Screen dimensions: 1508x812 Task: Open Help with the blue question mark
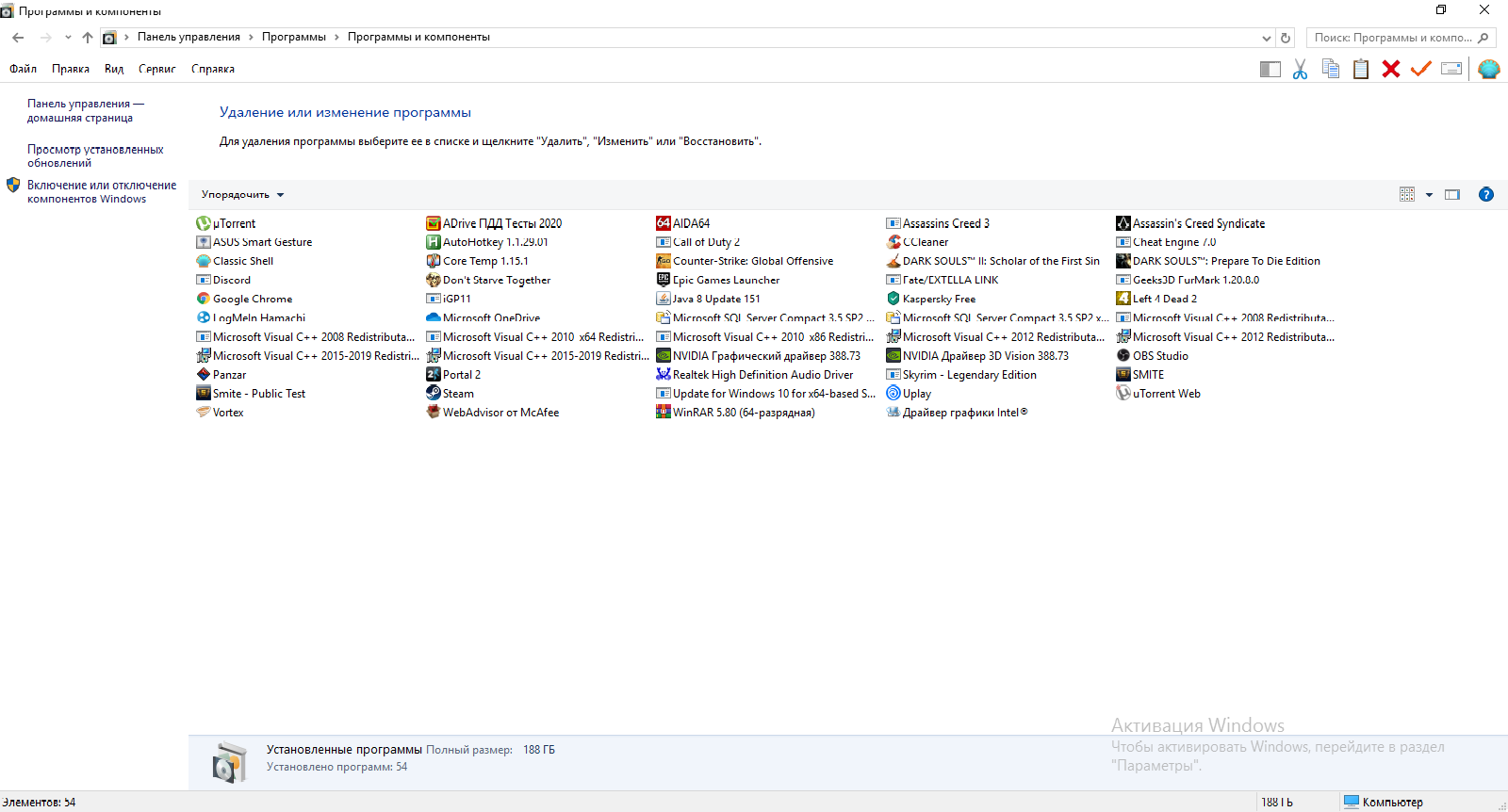(1486, 195)
